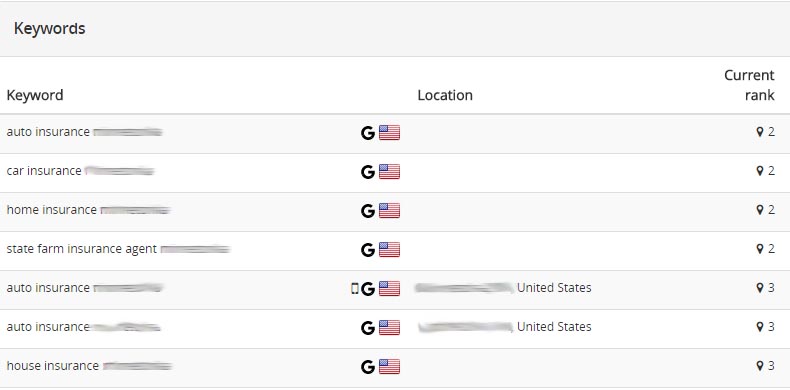This screenshot has width=790, height=390.
Task: Open the state farm insurance agent keyword
Action: [82, 249]
